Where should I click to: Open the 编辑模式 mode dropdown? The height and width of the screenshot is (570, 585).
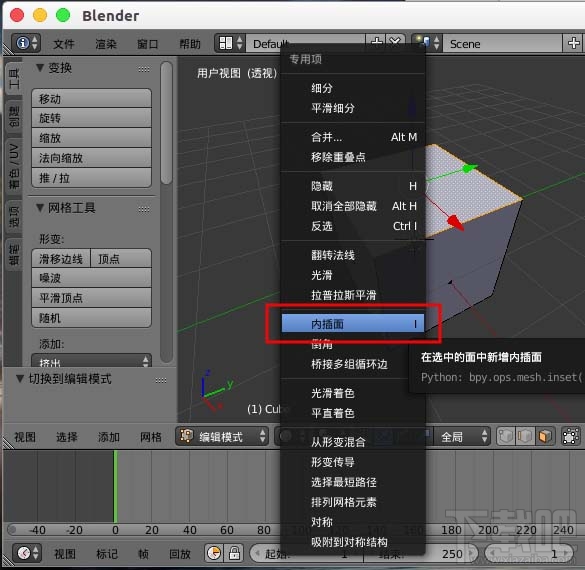click(x=222, y=436)
